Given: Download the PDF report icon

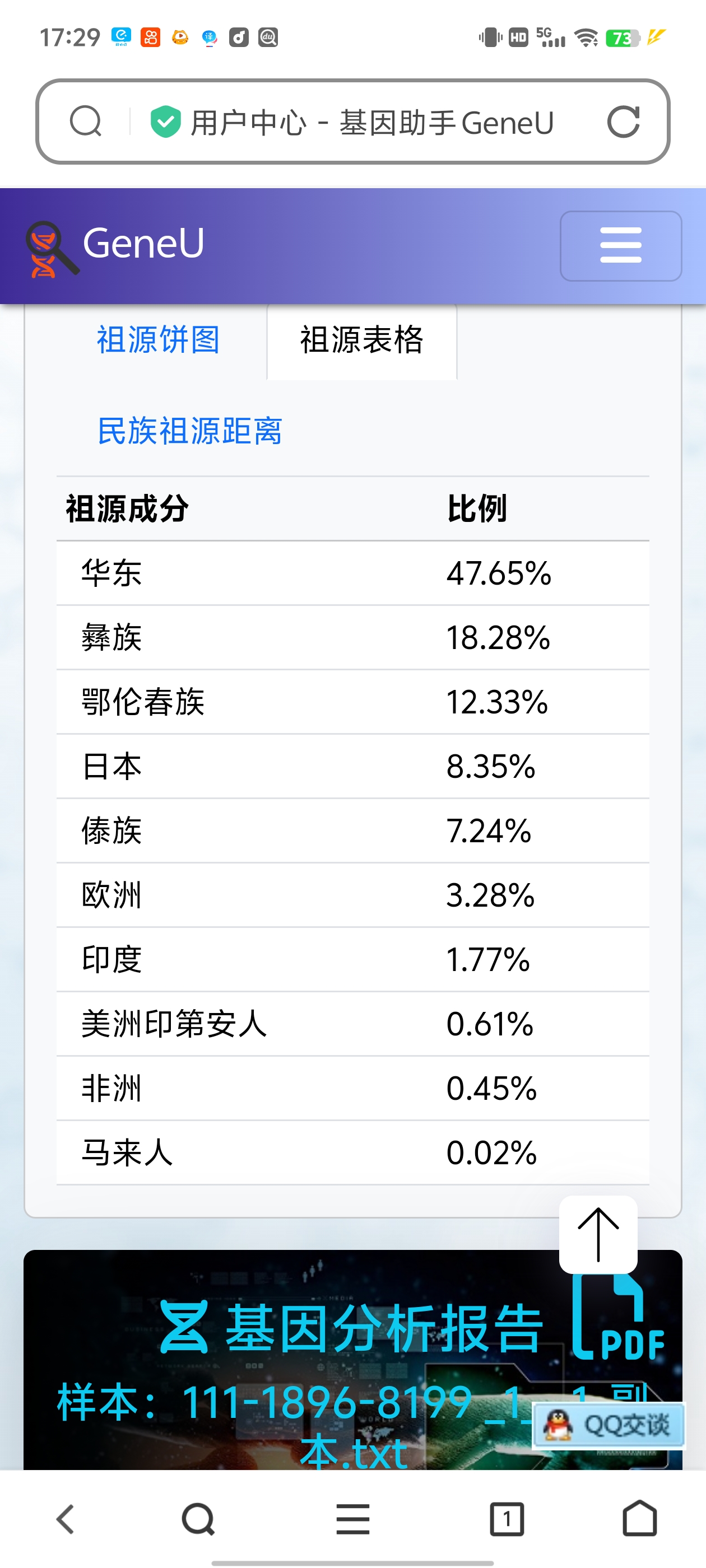Looking at the screenshot, I should pyautogui.click(x=617, y=1317).
